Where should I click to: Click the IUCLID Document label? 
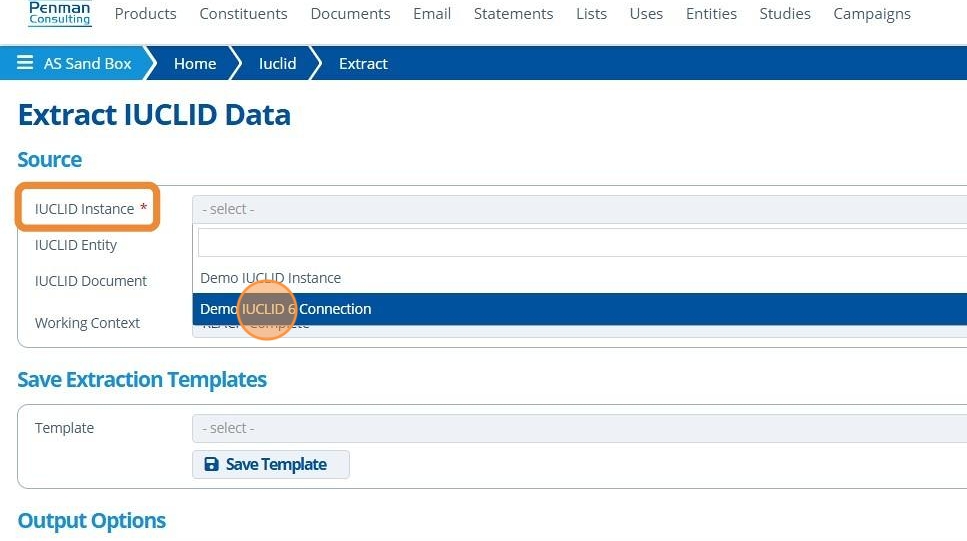(x=91, y=281)
